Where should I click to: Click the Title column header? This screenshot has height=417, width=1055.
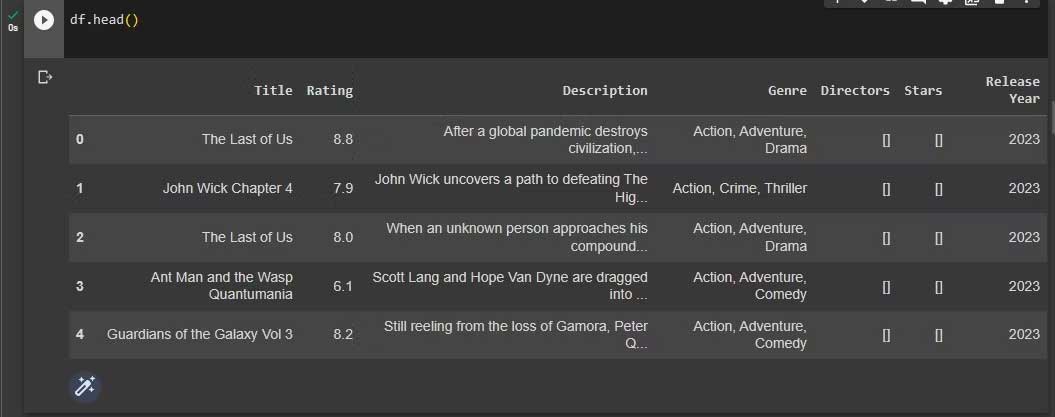click(273, 90)
